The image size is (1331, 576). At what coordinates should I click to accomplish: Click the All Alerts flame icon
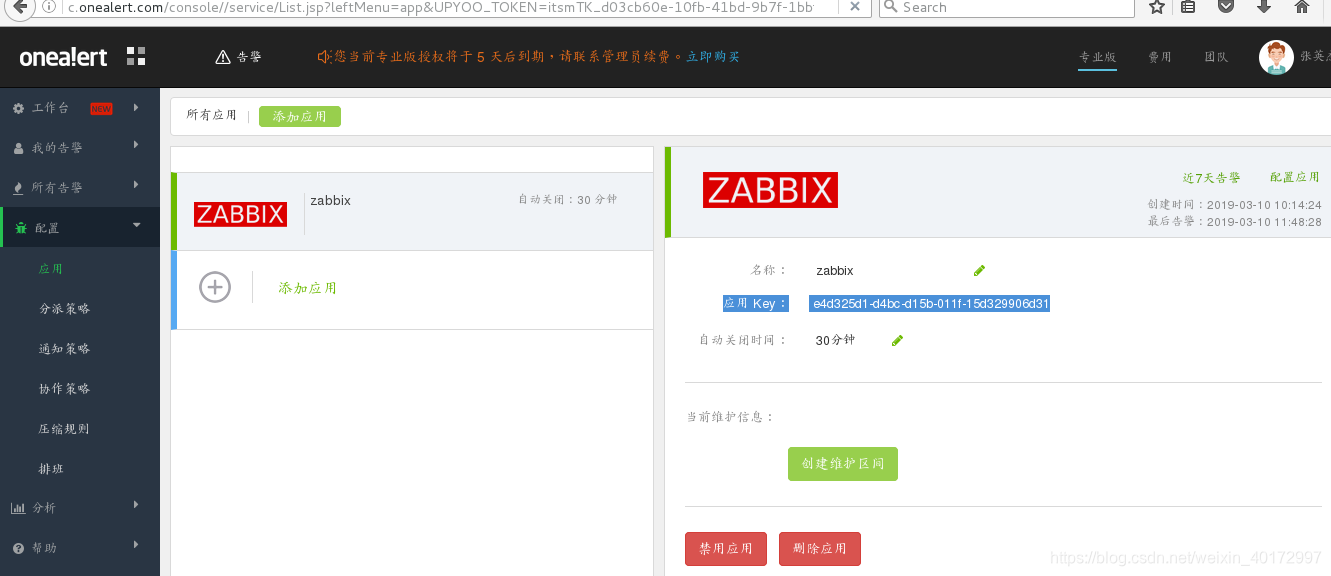coord(19,188)
